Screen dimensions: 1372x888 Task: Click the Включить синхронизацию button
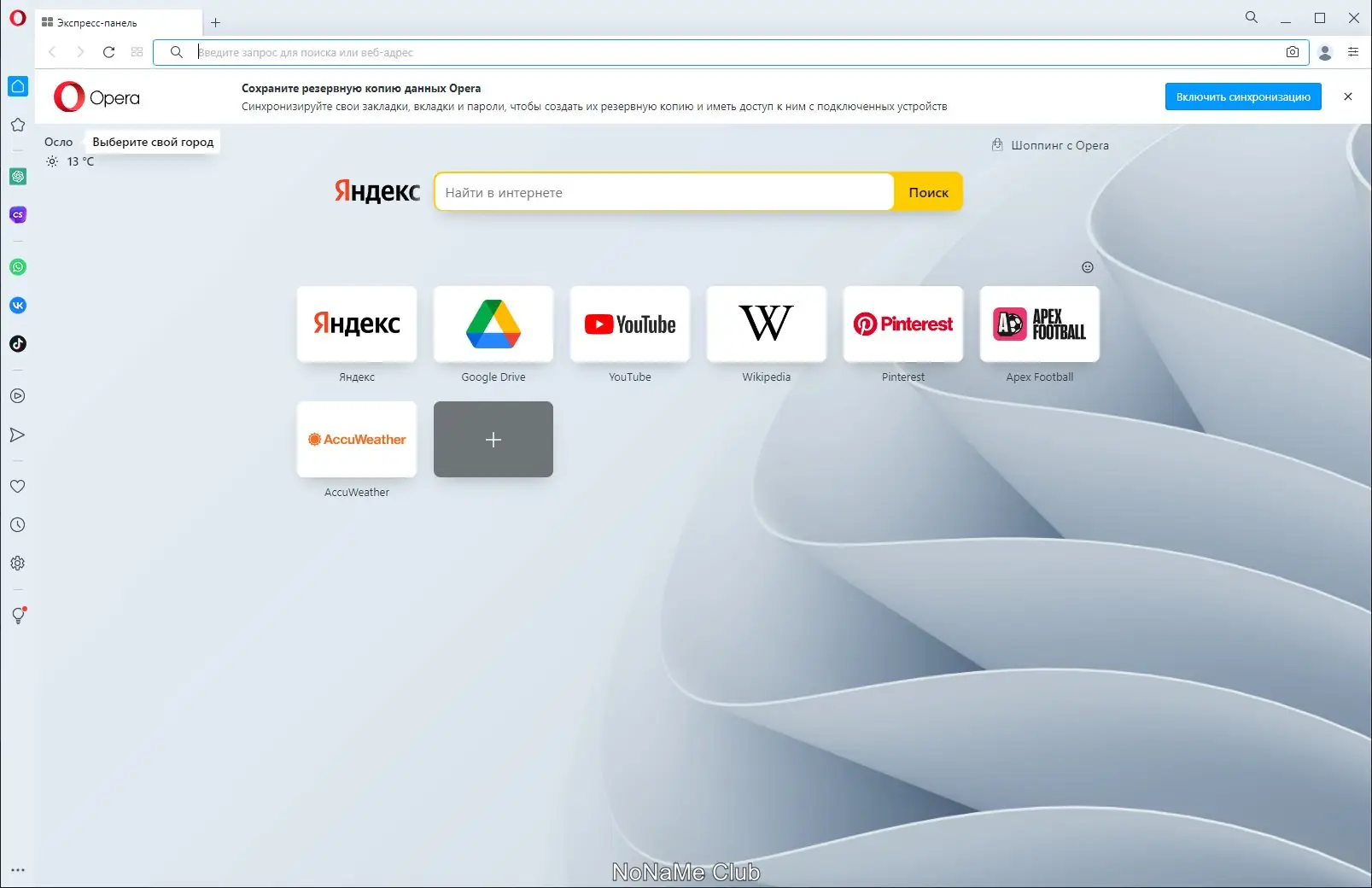1243,96
